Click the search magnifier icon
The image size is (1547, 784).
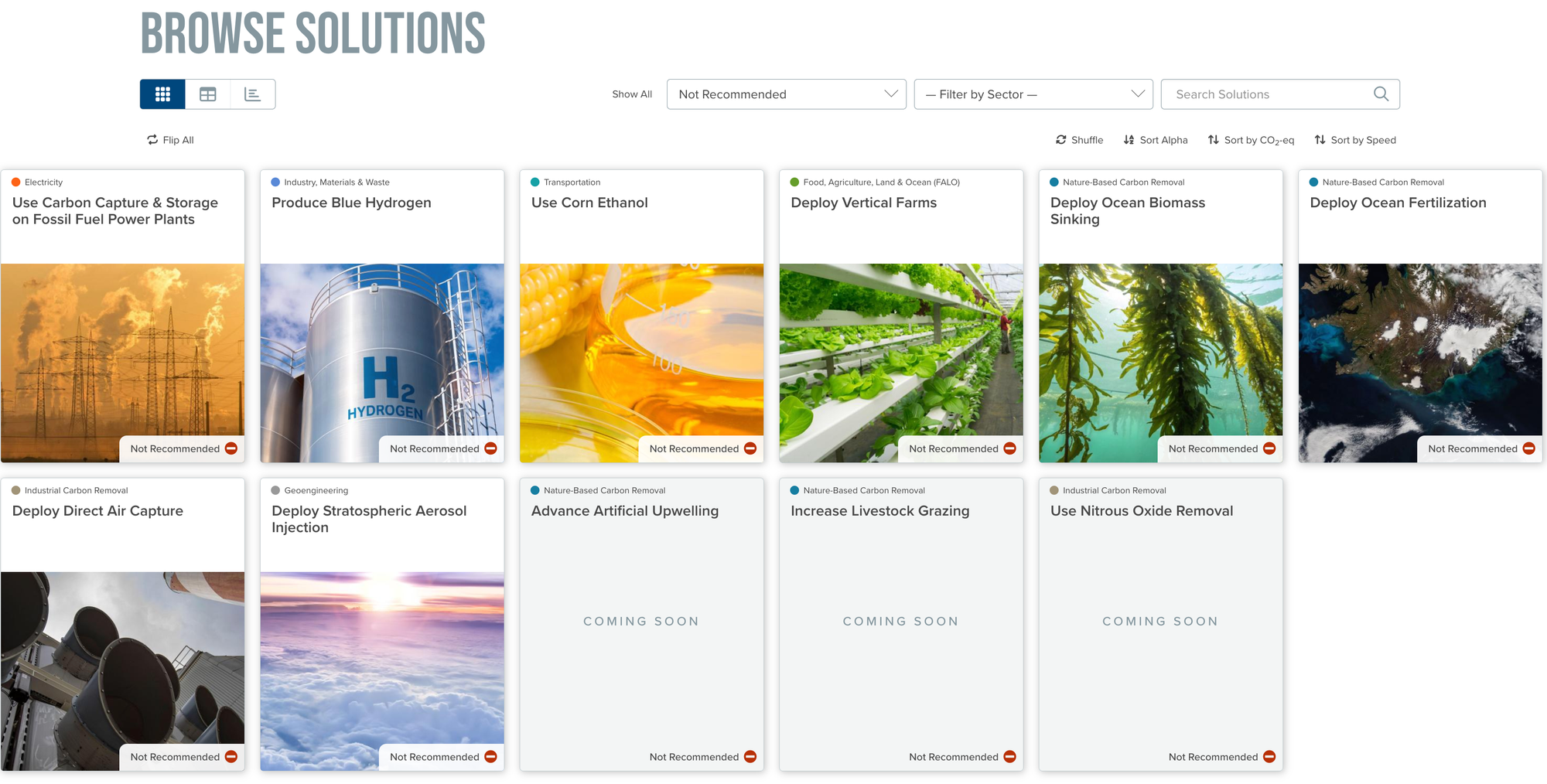pos(1381,94)
